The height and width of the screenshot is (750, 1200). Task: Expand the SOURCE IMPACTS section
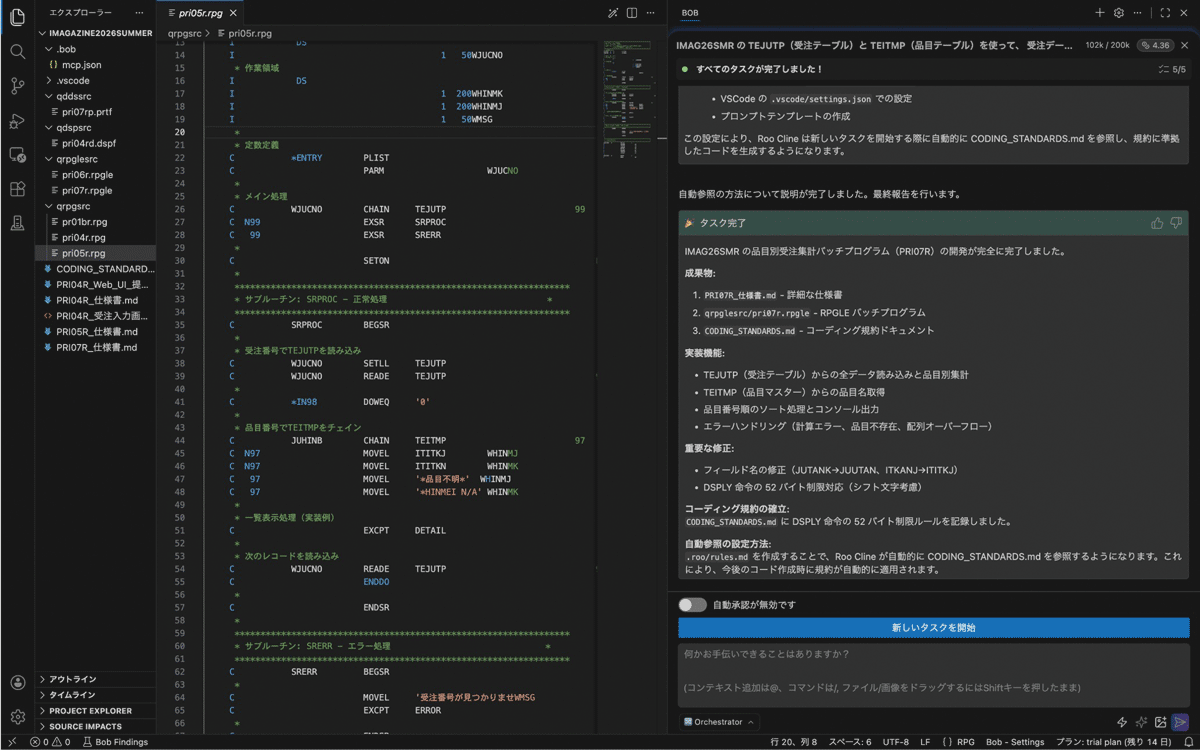(95, 727)
